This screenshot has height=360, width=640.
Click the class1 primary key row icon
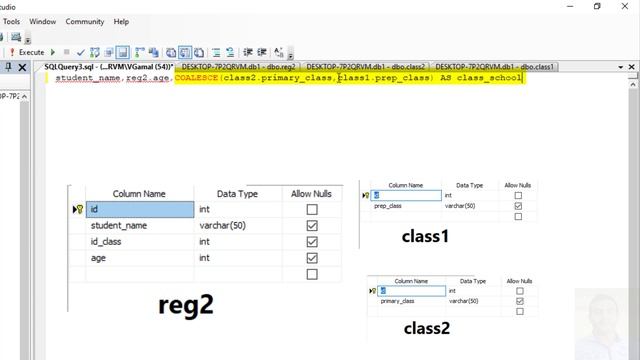tap(366, 196)
